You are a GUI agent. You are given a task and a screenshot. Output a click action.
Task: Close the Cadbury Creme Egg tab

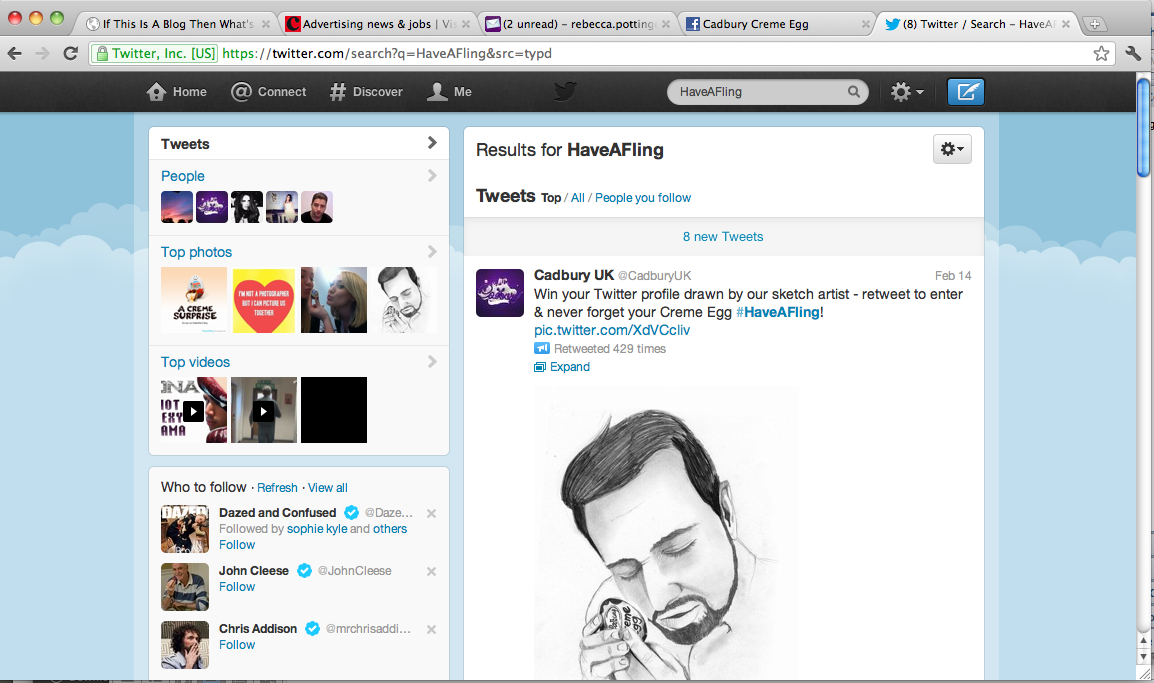pyautogui.click(x=866, y=24)
